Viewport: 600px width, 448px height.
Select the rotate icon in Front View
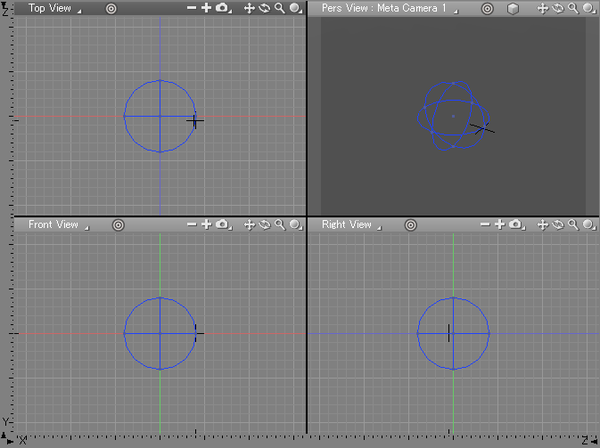[x=264, y=225]
